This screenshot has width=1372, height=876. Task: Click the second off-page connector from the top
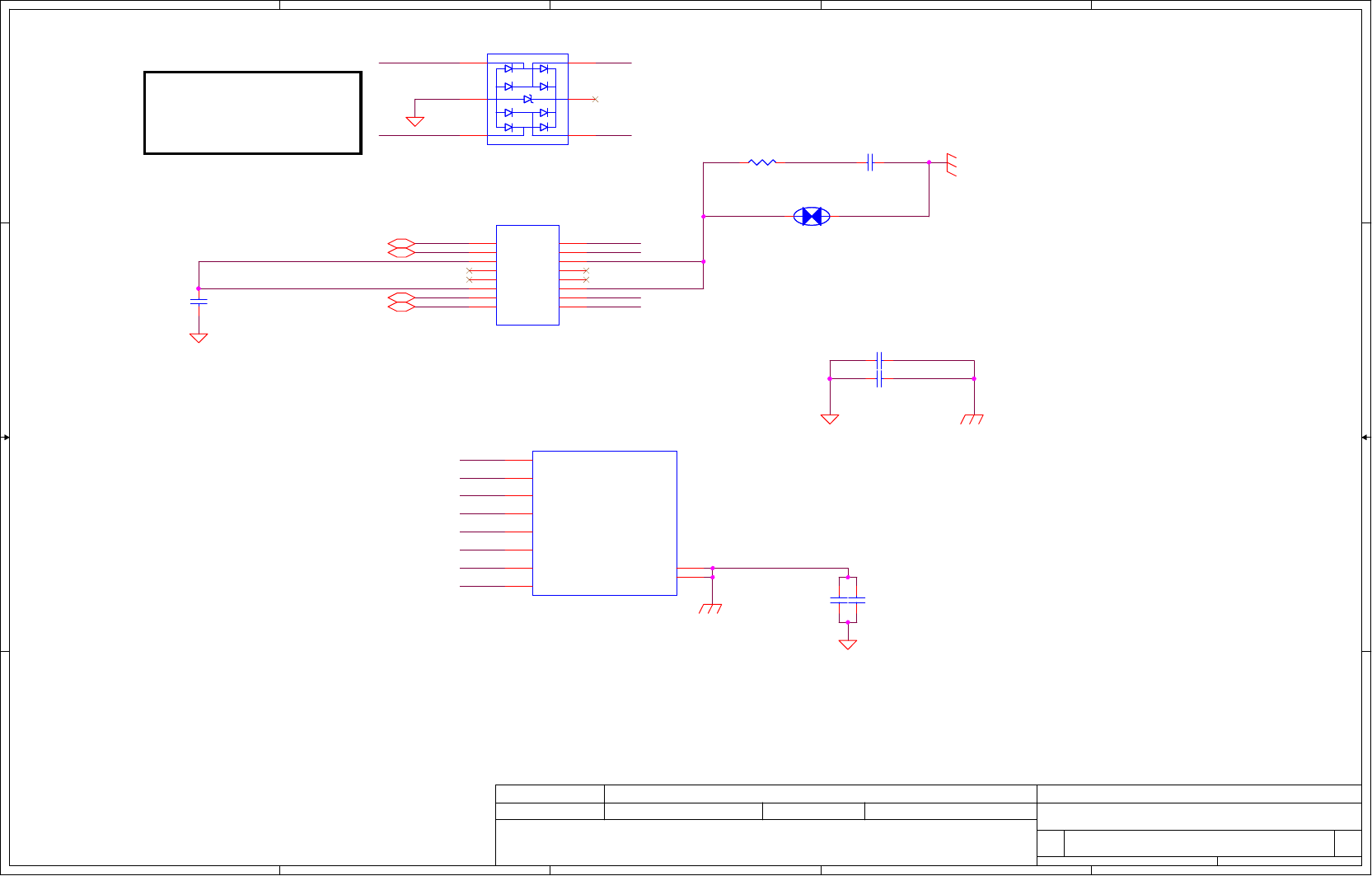pos(401,253)
